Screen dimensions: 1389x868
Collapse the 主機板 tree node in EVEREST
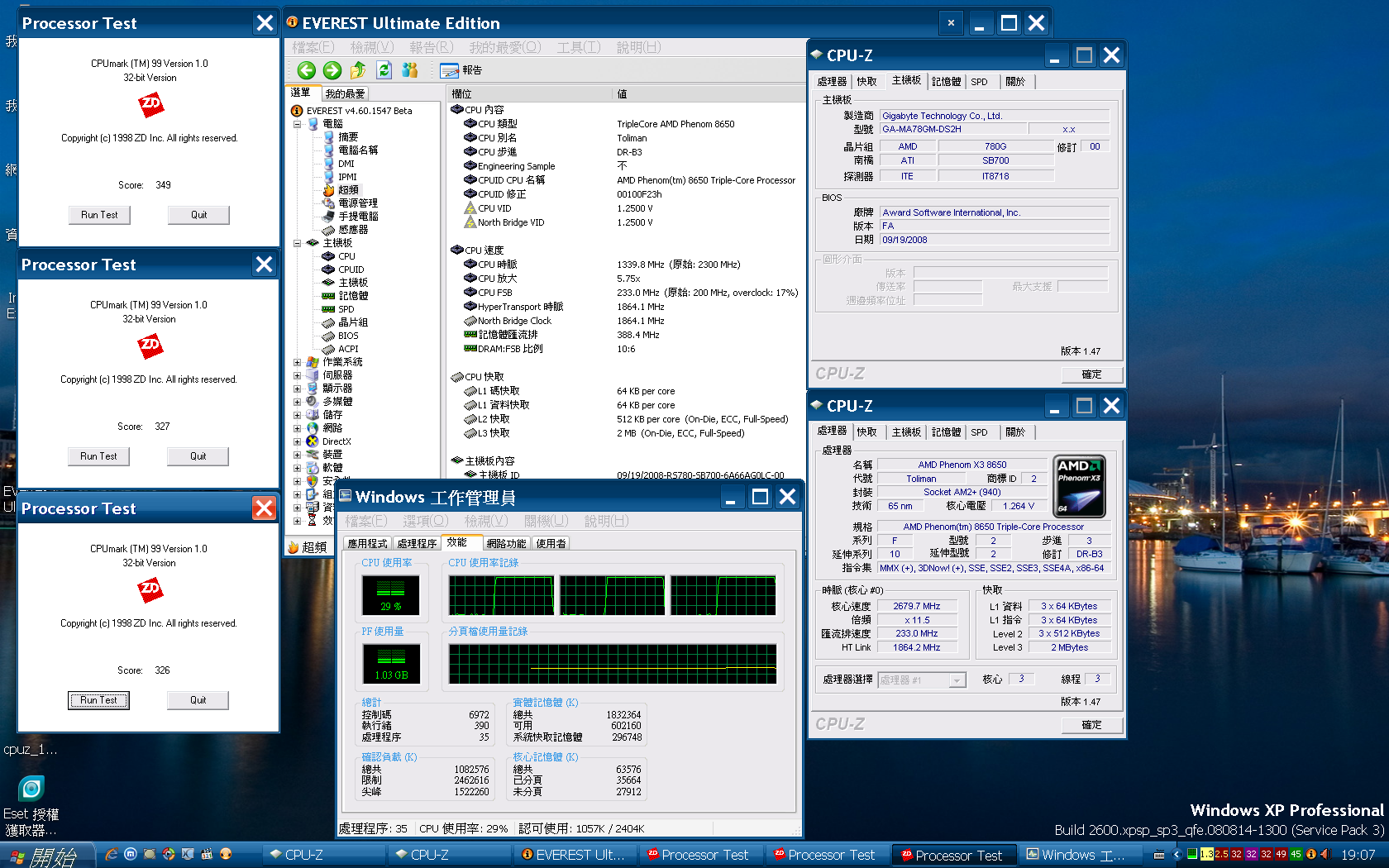(297, 243)
